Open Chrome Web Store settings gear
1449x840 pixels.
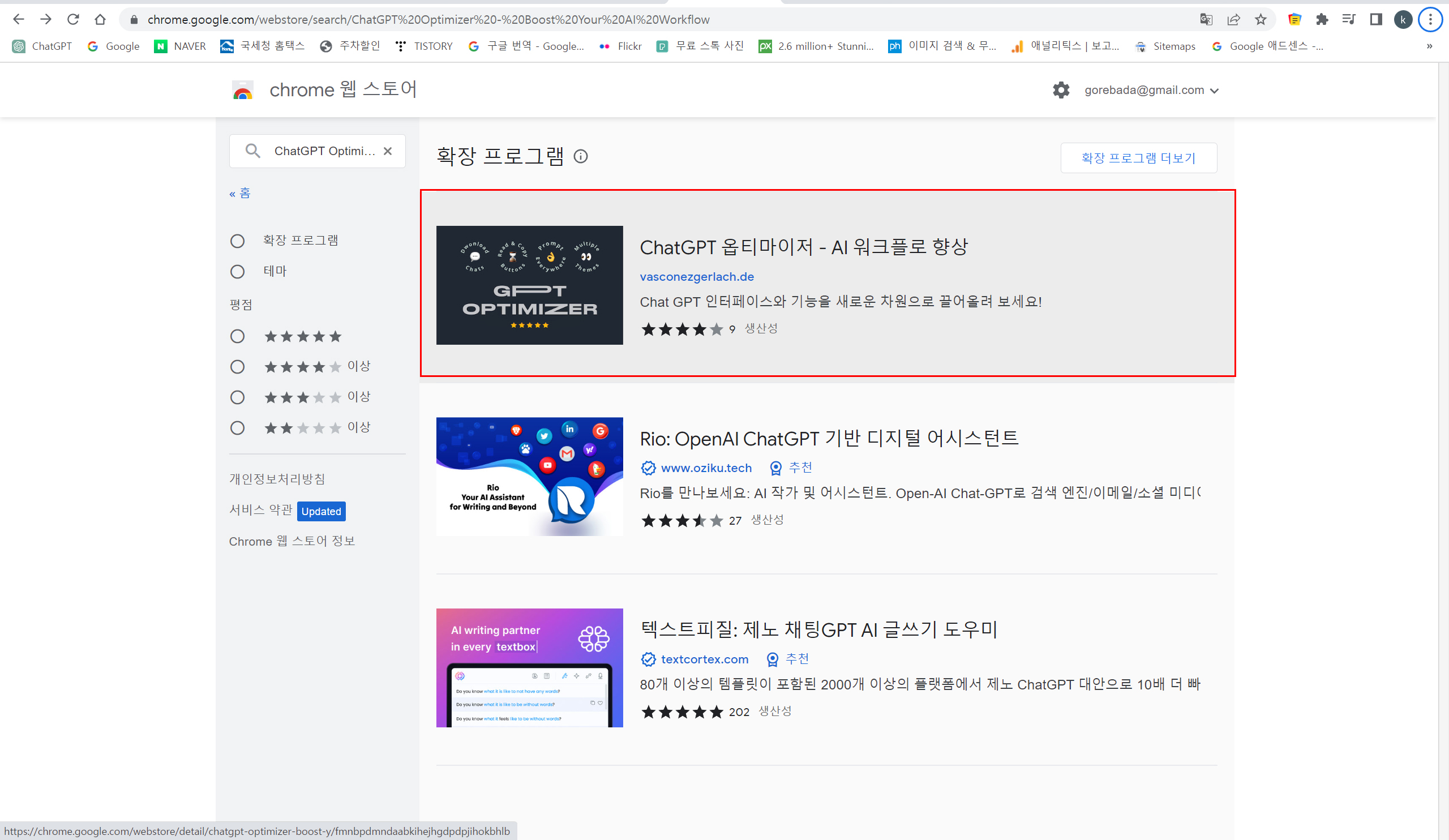(x=1061, y=90)
